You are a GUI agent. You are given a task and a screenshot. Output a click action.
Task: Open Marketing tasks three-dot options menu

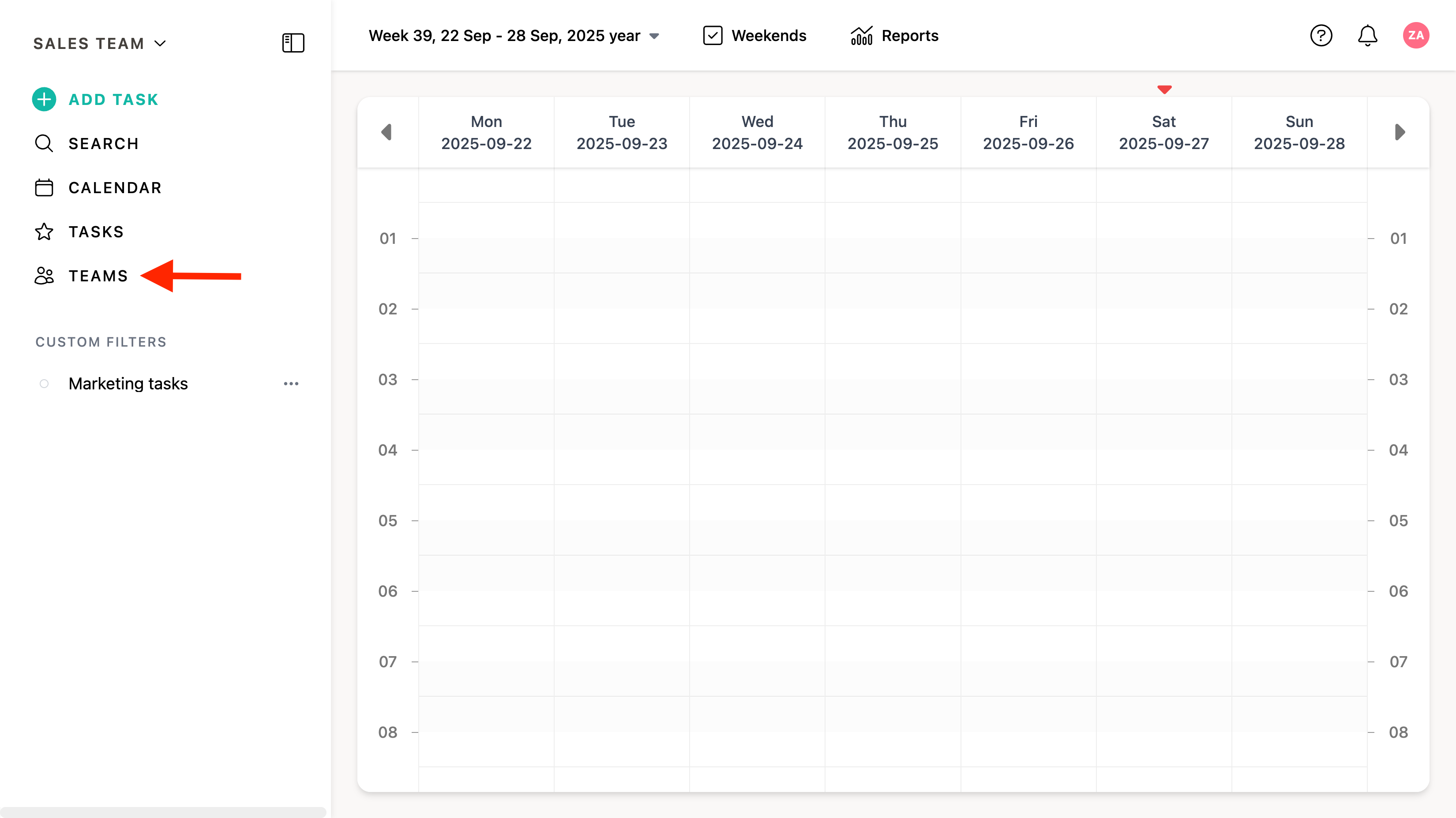tap(290, 384)
